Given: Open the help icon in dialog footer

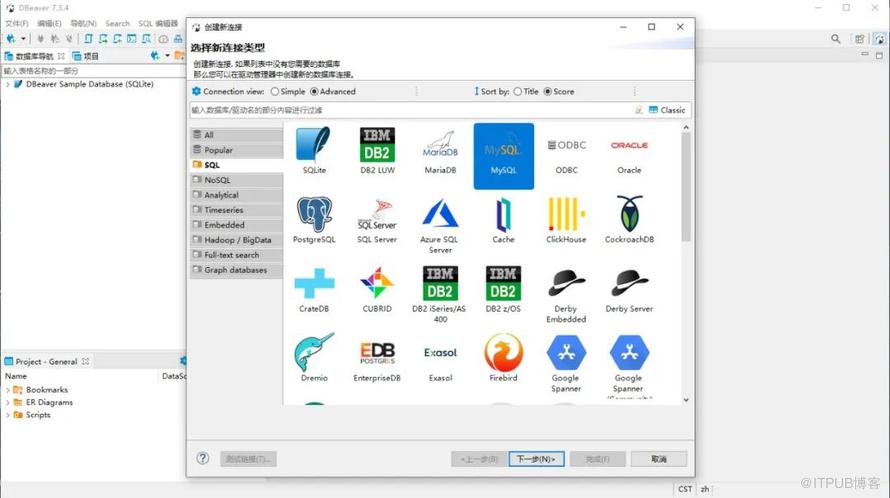Looking at the screenshot, I should pos(203,458).
